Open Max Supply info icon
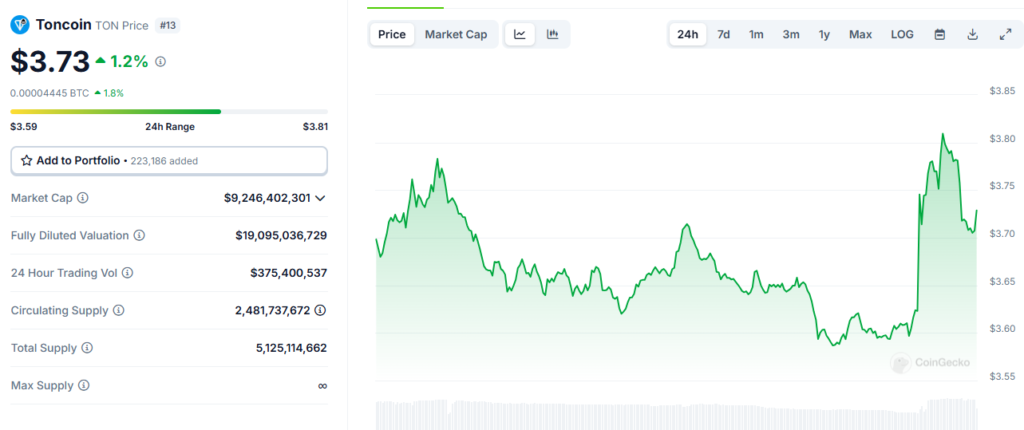 [x=84, y=386]
